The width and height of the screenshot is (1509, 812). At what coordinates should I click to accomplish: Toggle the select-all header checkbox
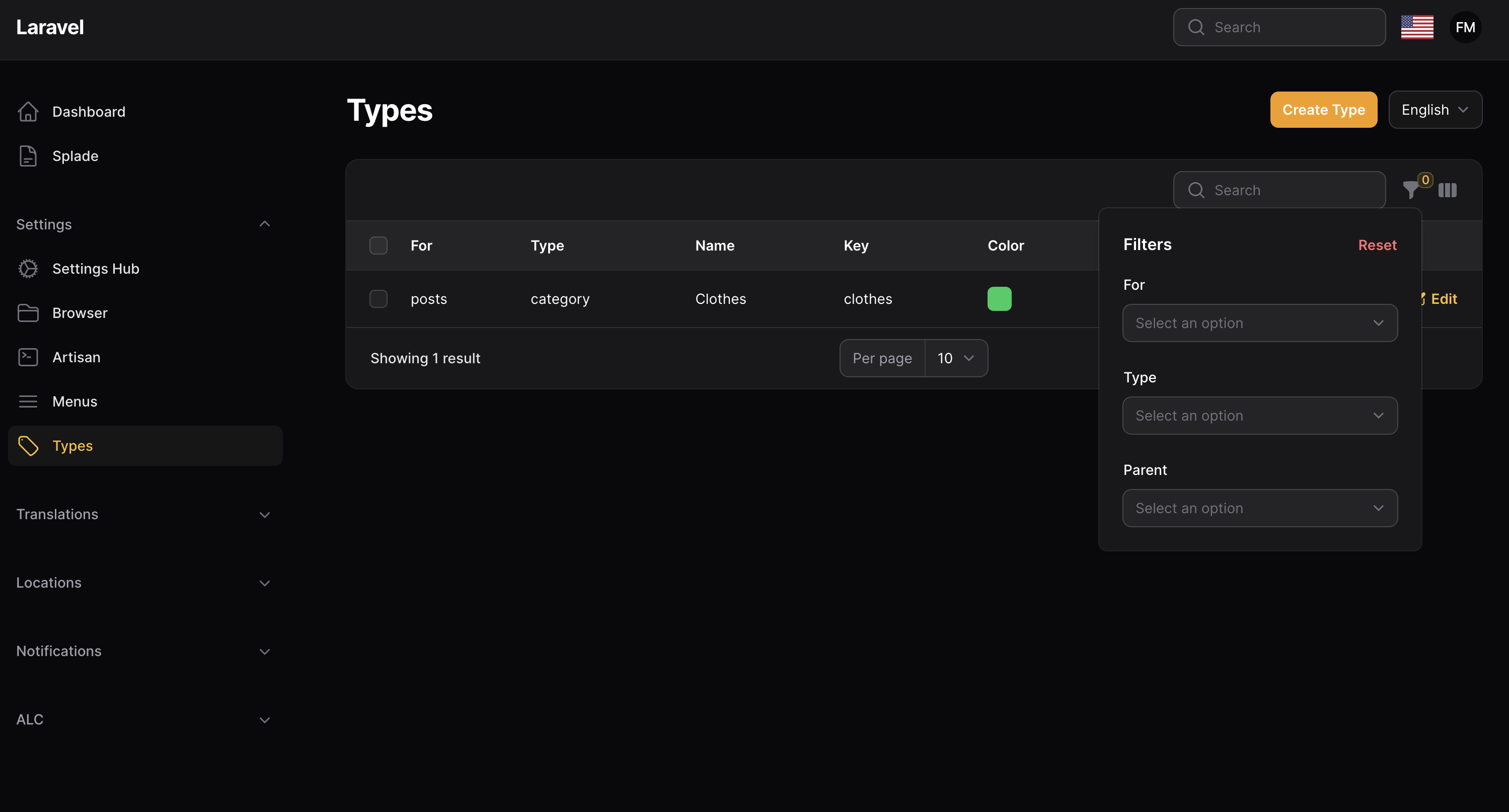click(x=379, y=246)
